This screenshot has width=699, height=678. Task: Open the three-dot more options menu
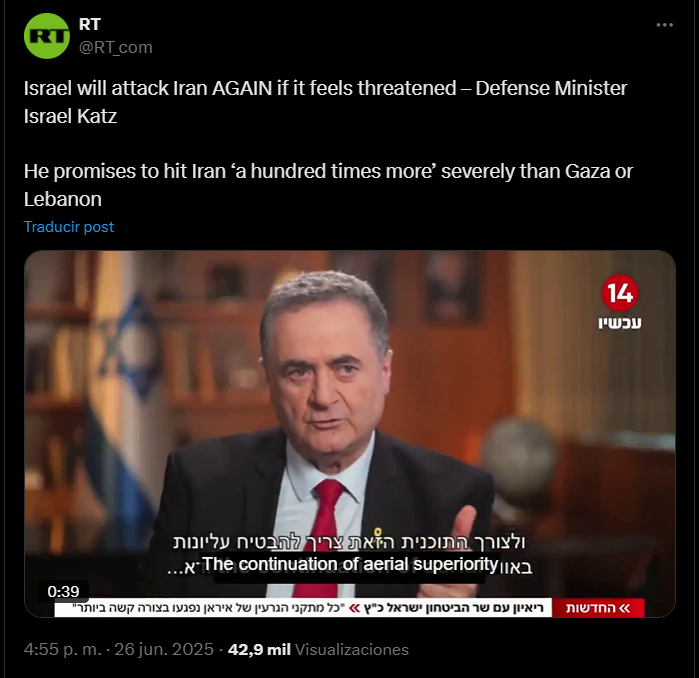click(x=664, y=25)
